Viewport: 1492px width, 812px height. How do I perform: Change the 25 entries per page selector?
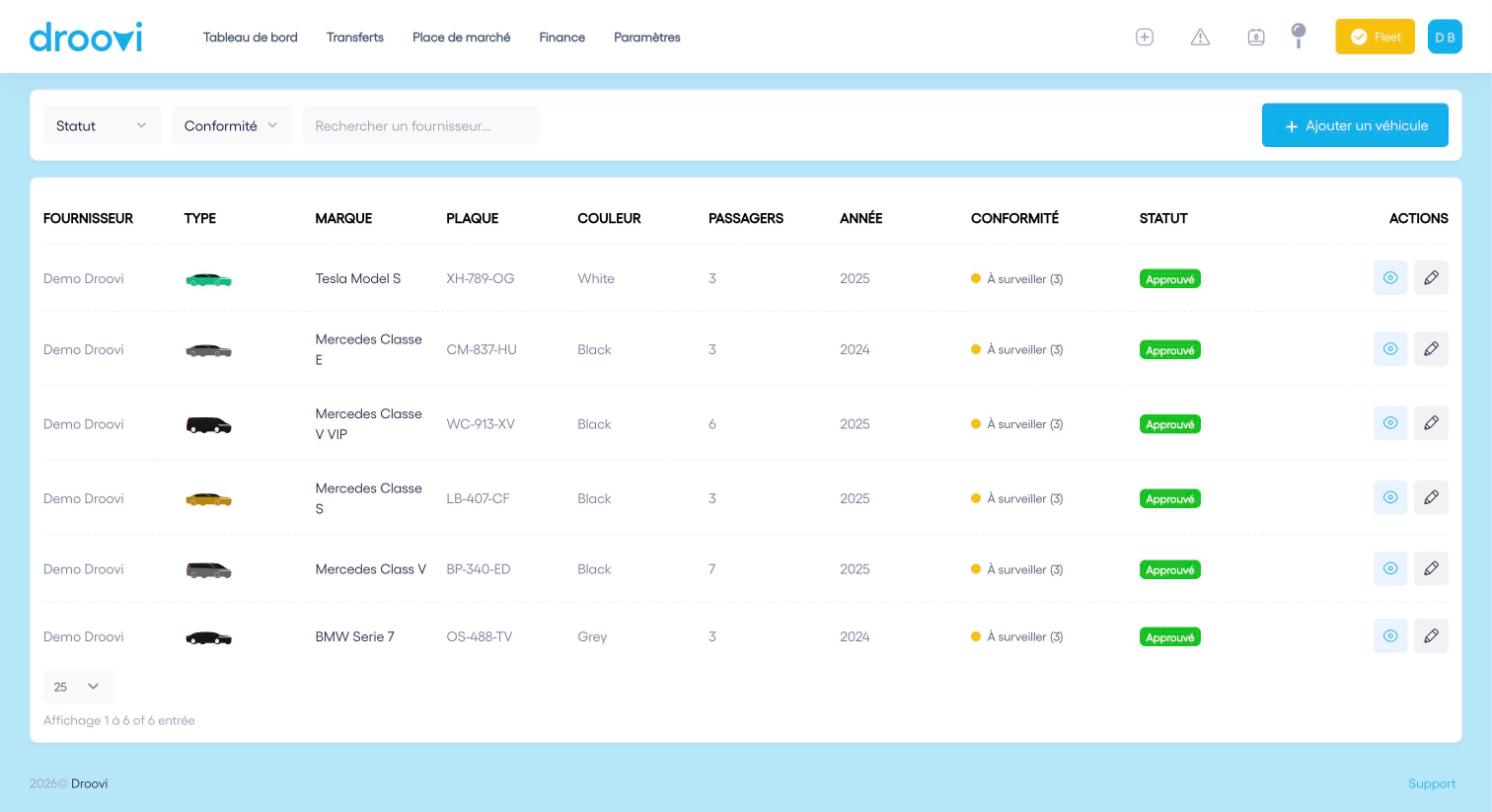click(79, 687)
